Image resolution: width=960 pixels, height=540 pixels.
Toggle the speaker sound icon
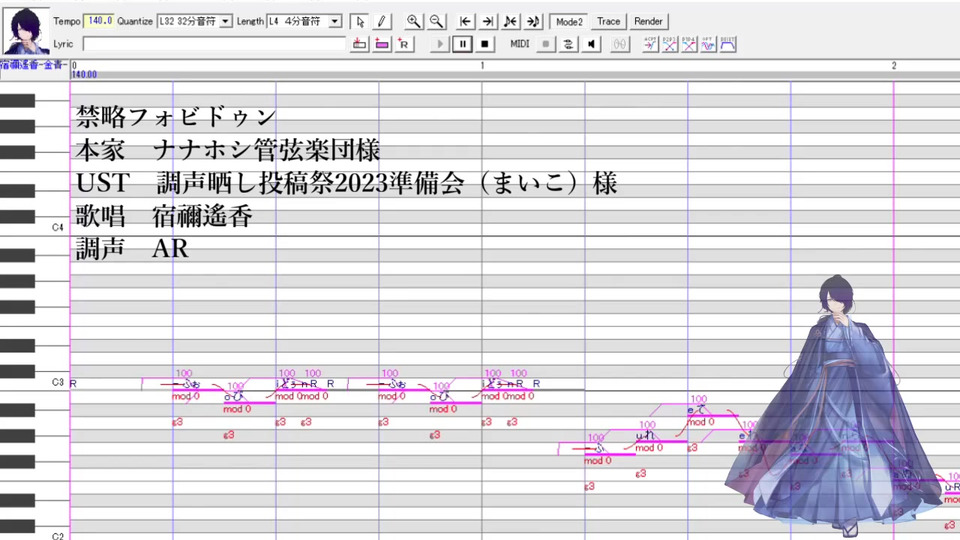591,44
